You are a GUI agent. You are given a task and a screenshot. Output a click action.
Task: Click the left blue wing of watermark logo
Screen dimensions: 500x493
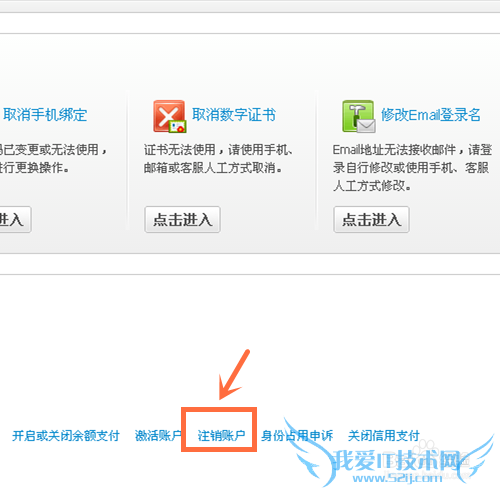pyautogui.click(x=308, y=450)
